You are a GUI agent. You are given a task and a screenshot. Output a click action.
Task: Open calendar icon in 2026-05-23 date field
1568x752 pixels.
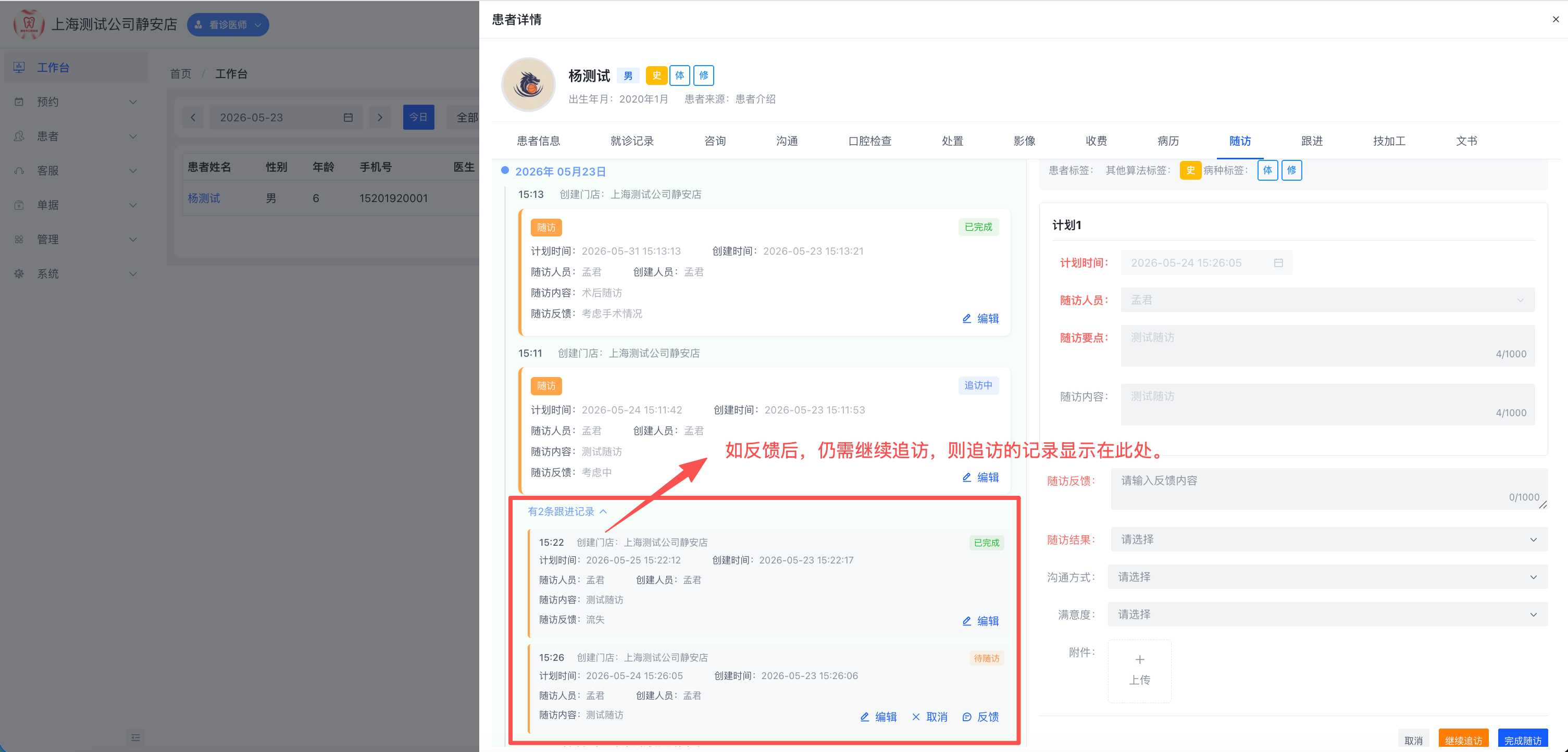coord(348,117)
